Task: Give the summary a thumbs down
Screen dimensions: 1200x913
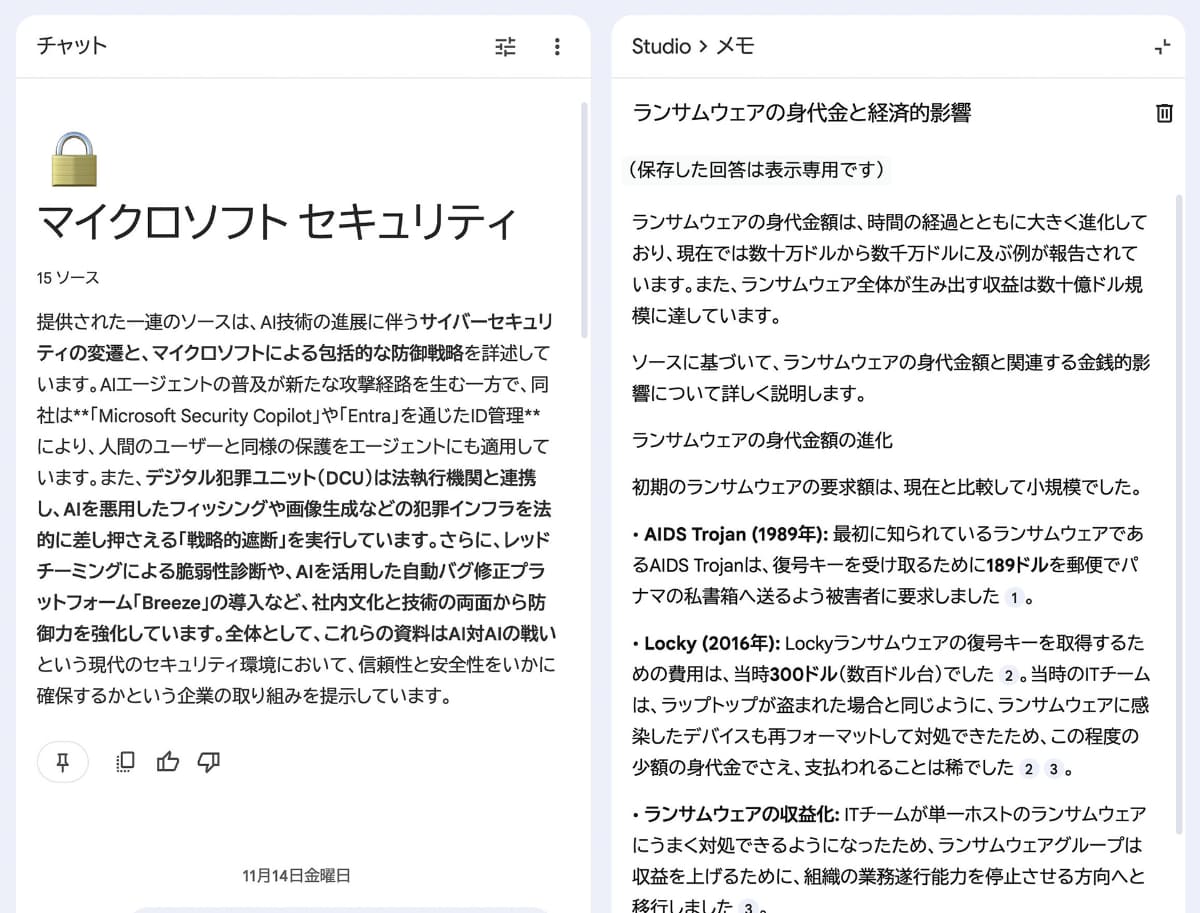Action: [209, 762]
